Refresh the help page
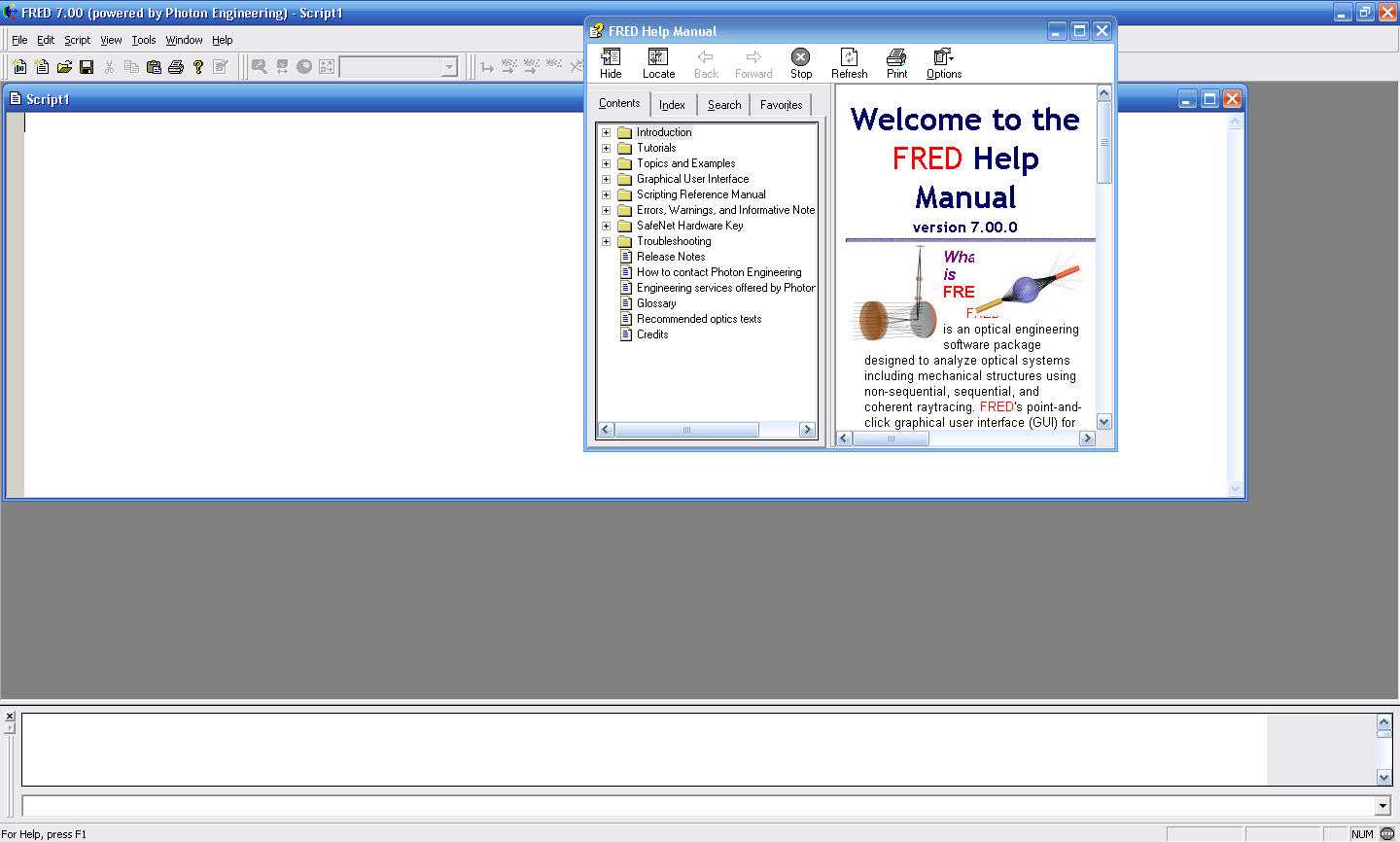The width and height of the screenshot is (1400, 842). [x=849, y=64]
